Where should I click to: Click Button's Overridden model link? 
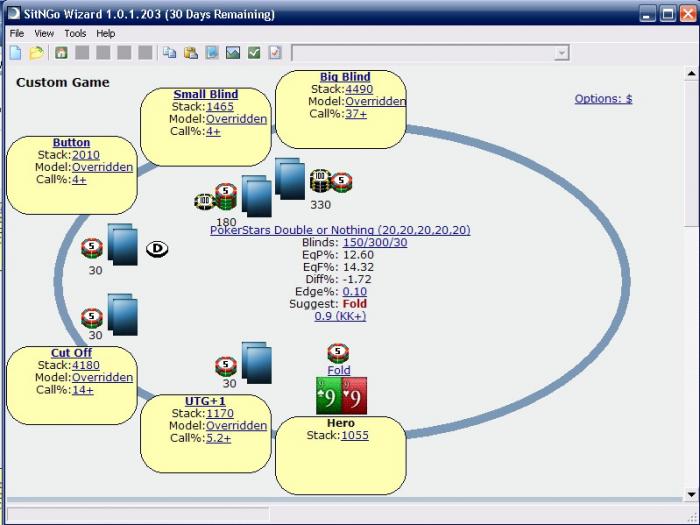pos(102,167)
